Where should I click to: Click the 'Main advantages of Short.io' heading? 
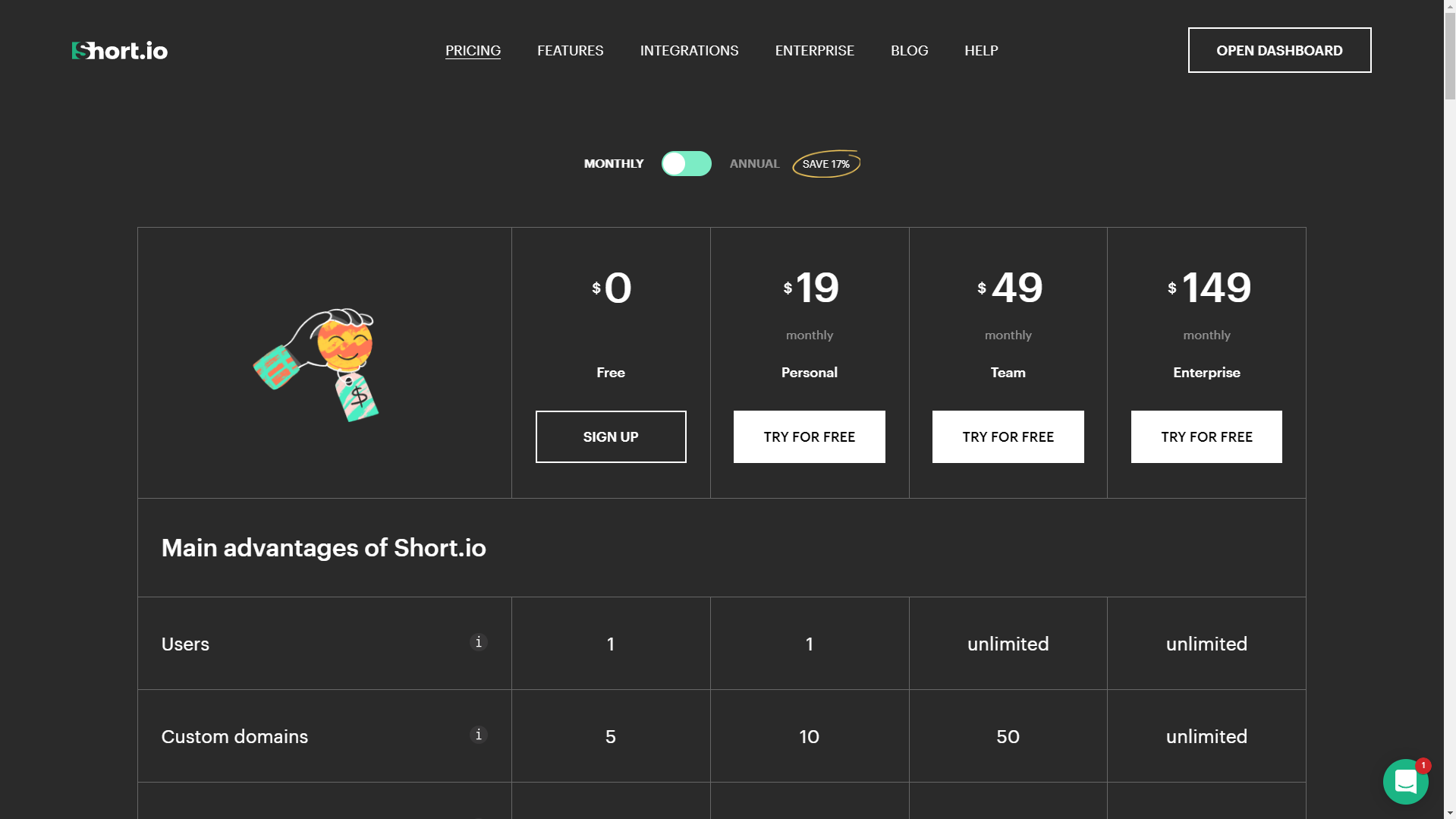pos(323,548)
